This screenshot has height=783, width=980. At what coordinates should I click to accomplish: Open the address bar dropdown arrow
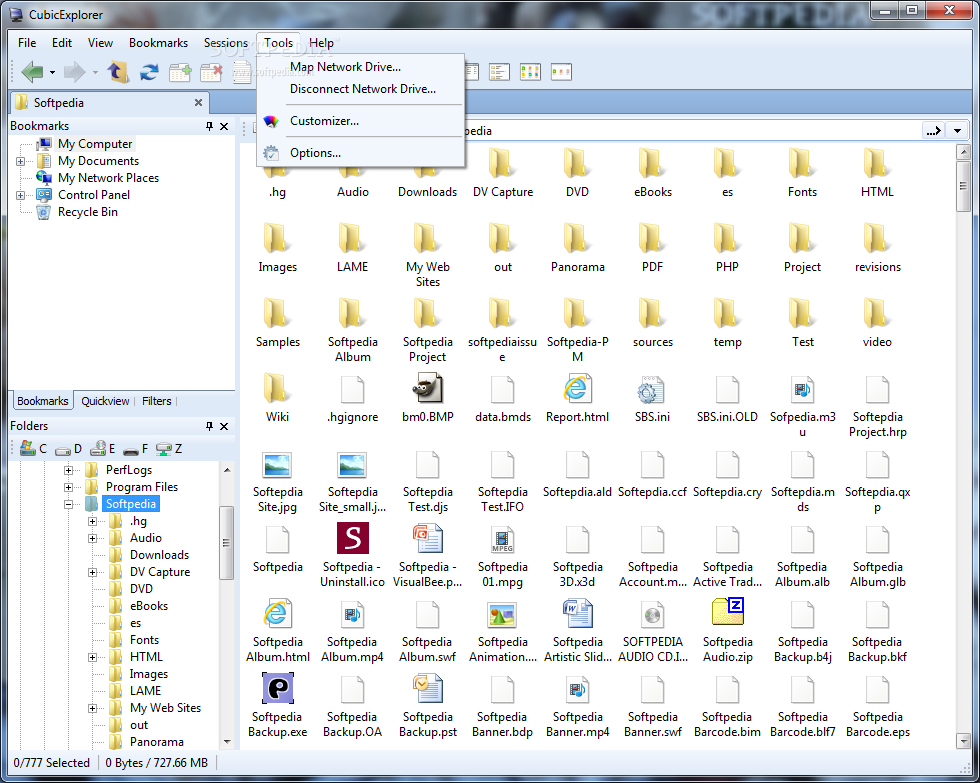tap(958, 131)
